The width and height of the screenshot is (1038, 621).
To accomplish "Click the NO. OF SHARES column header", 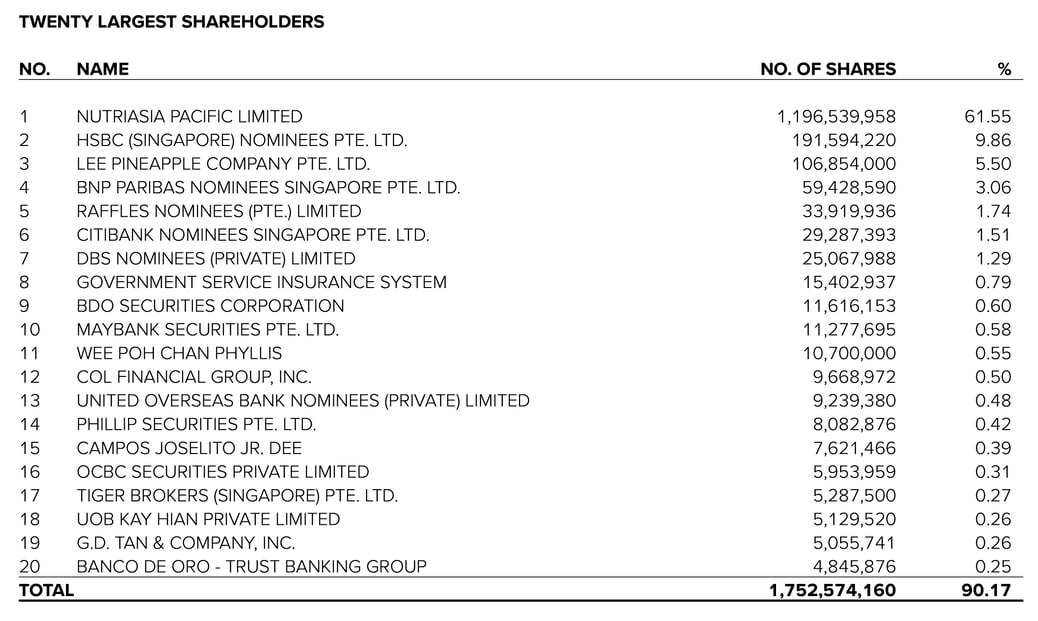I will click(828, 69).
